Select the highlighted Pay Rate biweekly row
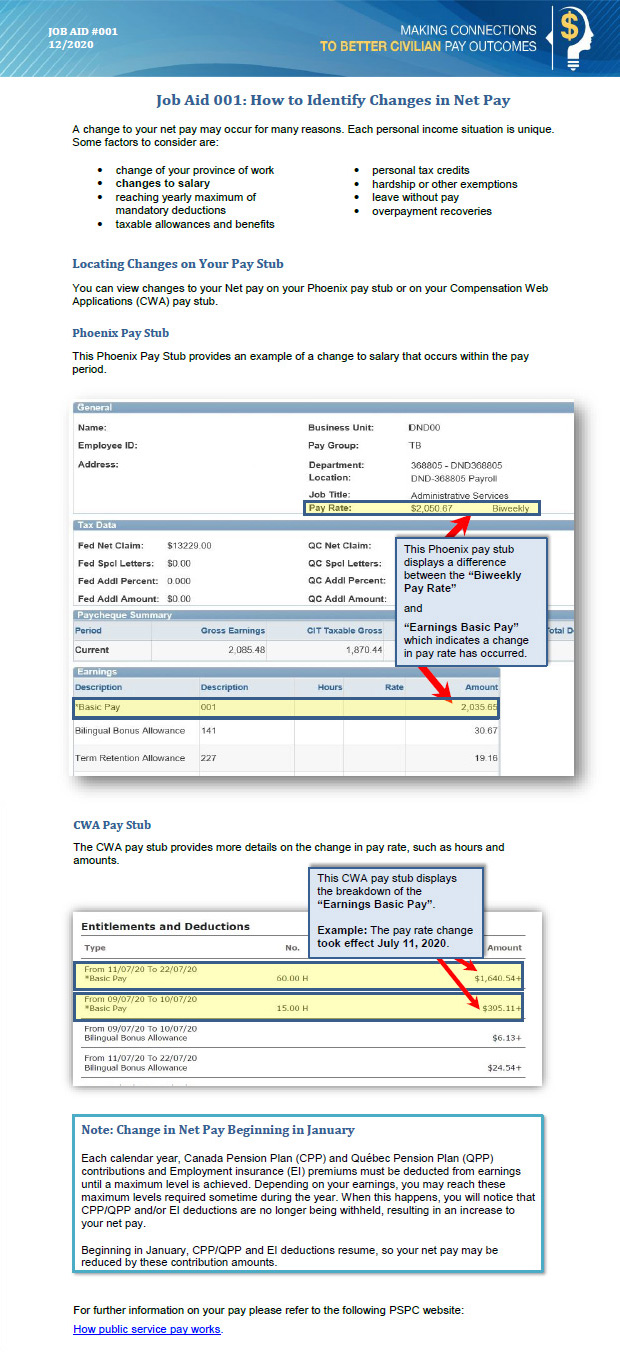 [x=422, y=508]
